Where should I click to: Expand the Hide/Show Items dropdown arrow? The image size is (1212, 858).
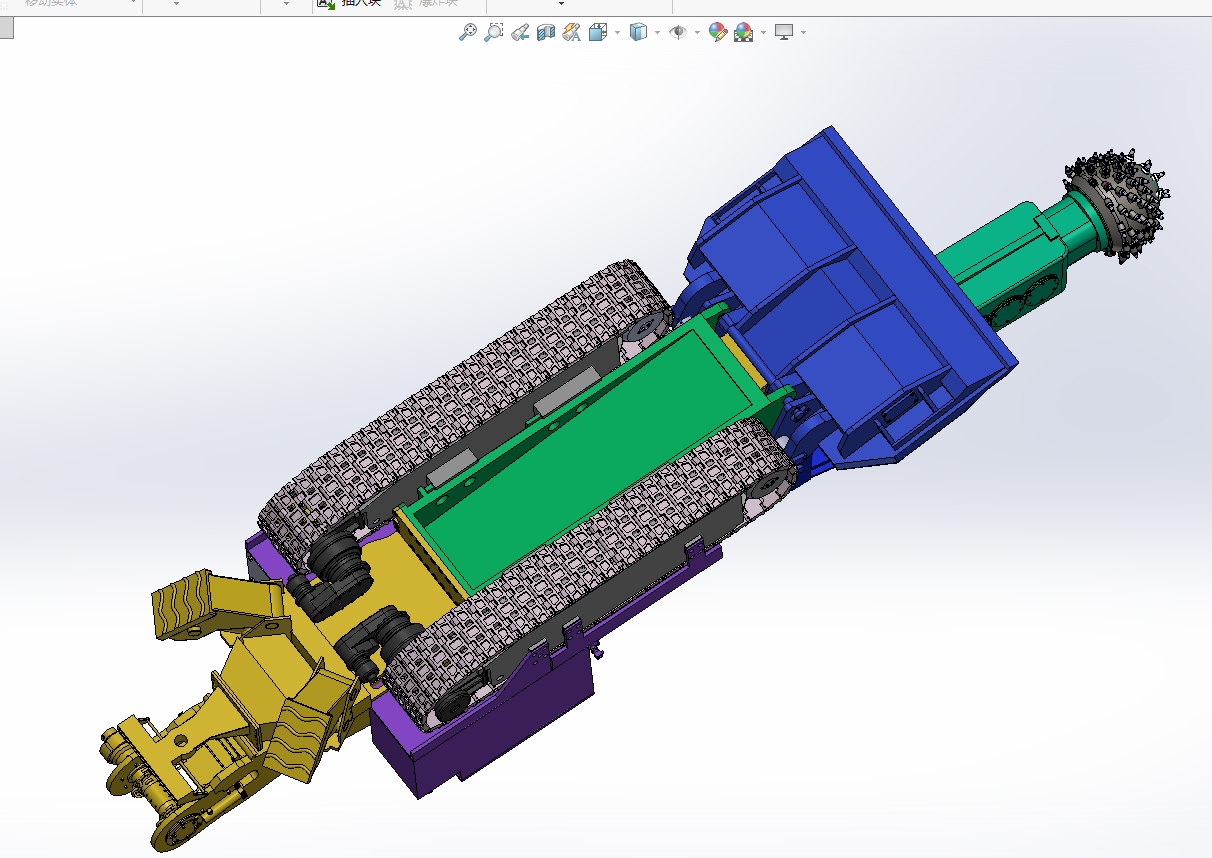(697, 32)
